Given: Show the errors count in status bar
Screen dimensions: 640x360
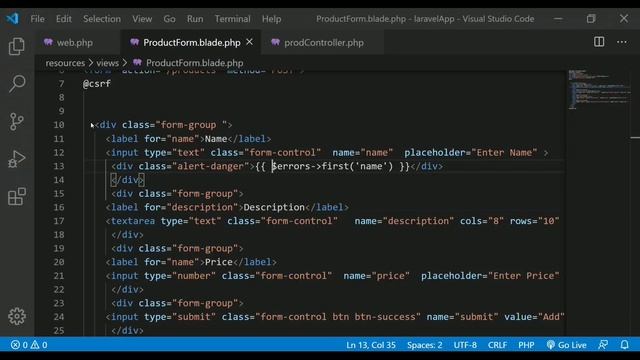Looking at the screenshot, I should [x=19, y=345].
